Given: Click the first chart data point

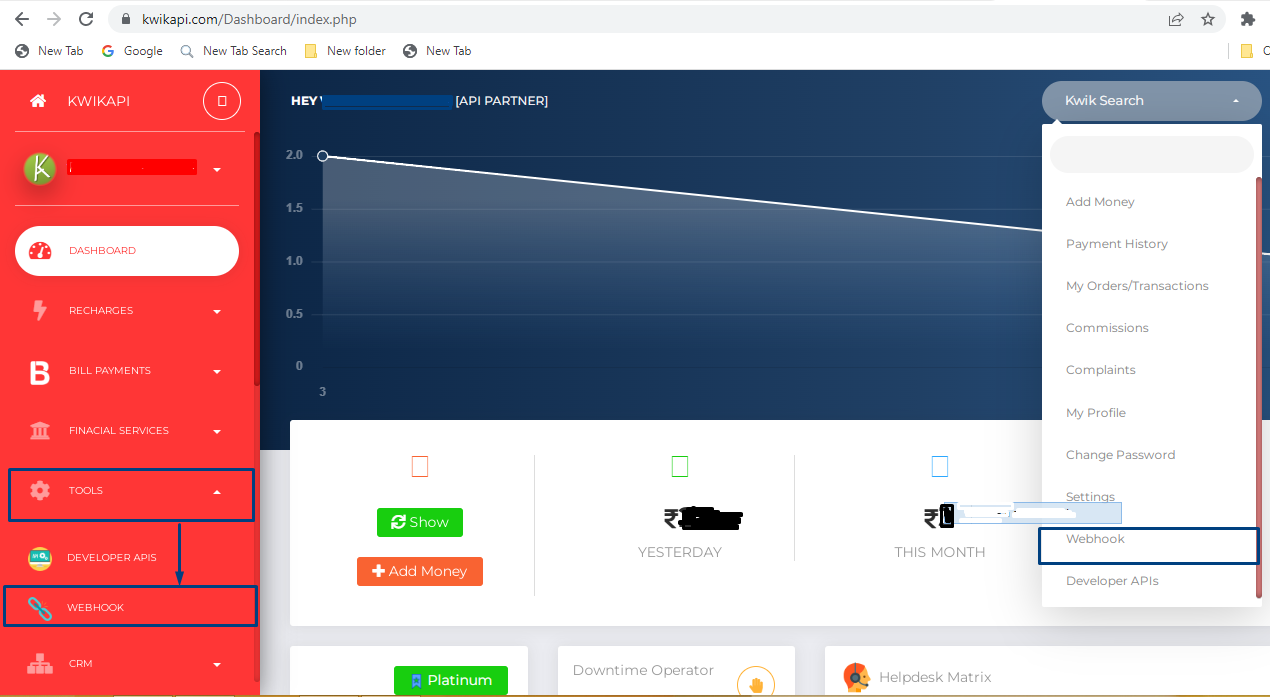Looking at the screenshot, I should click(x=323, y=156).
